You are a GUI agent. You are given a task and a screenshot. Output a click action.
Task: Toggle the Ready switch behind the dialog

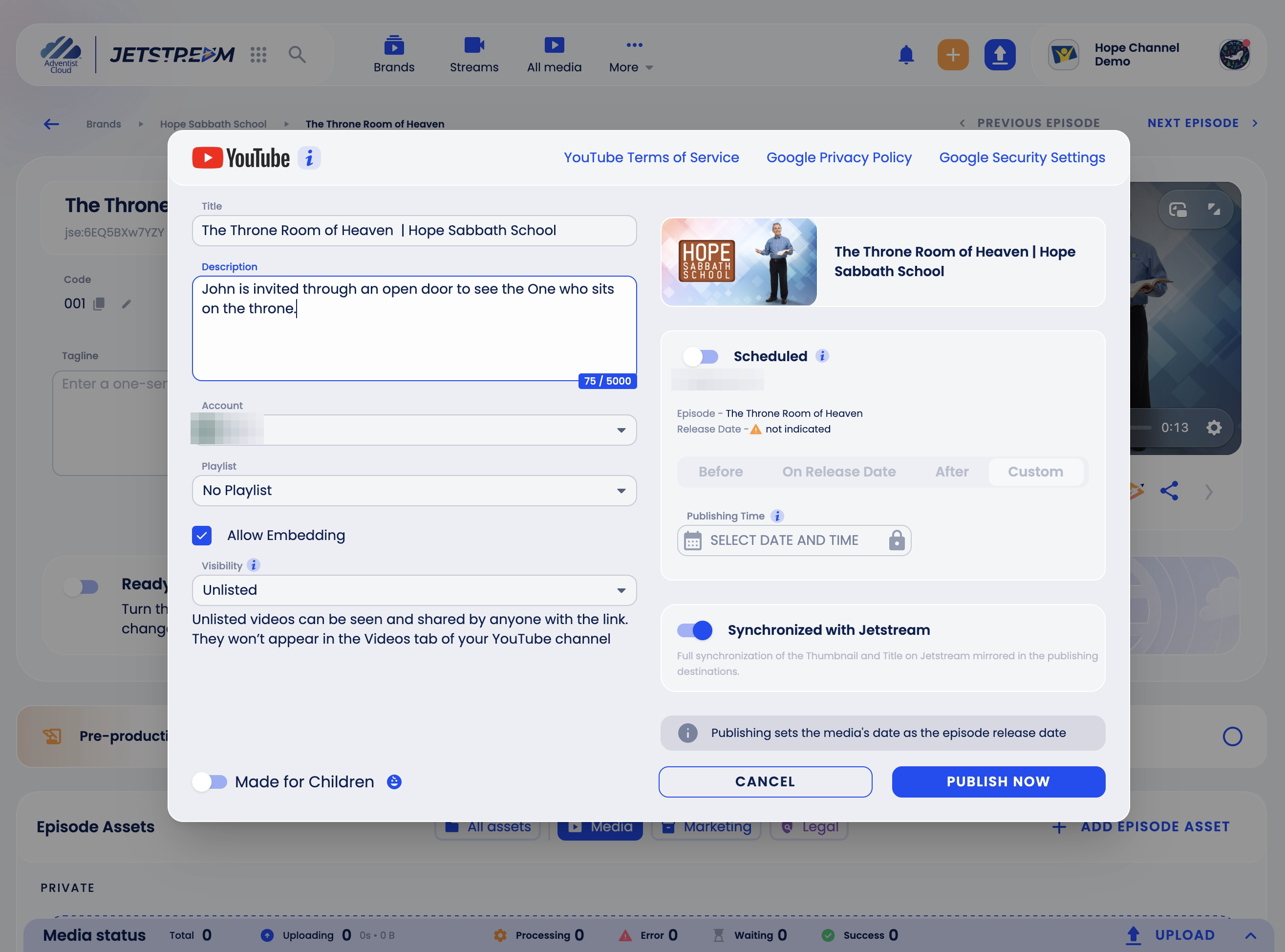click(81, 586)
